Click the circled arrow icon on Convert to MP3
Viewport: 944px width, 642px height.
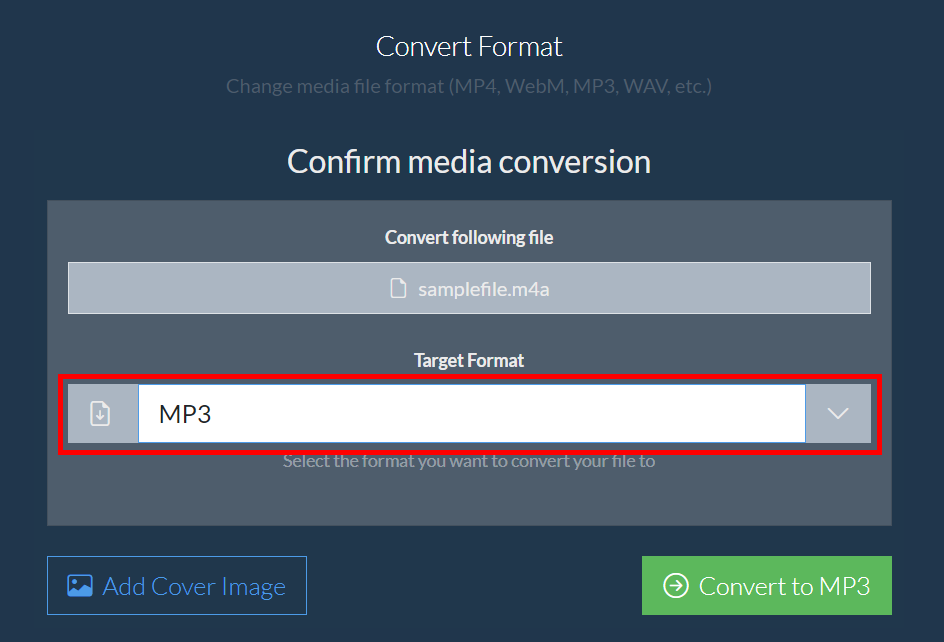point(678,585)
